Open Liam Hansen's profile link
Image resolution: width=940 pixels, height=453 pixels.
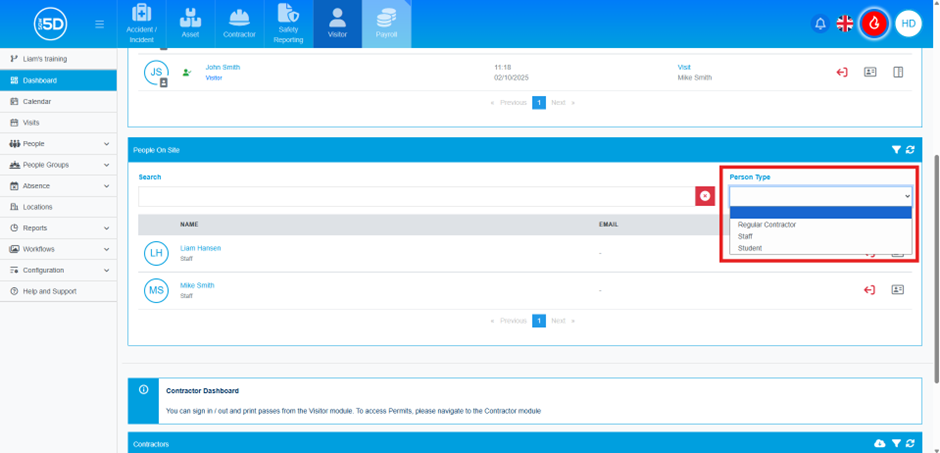[x=200, y=248]
